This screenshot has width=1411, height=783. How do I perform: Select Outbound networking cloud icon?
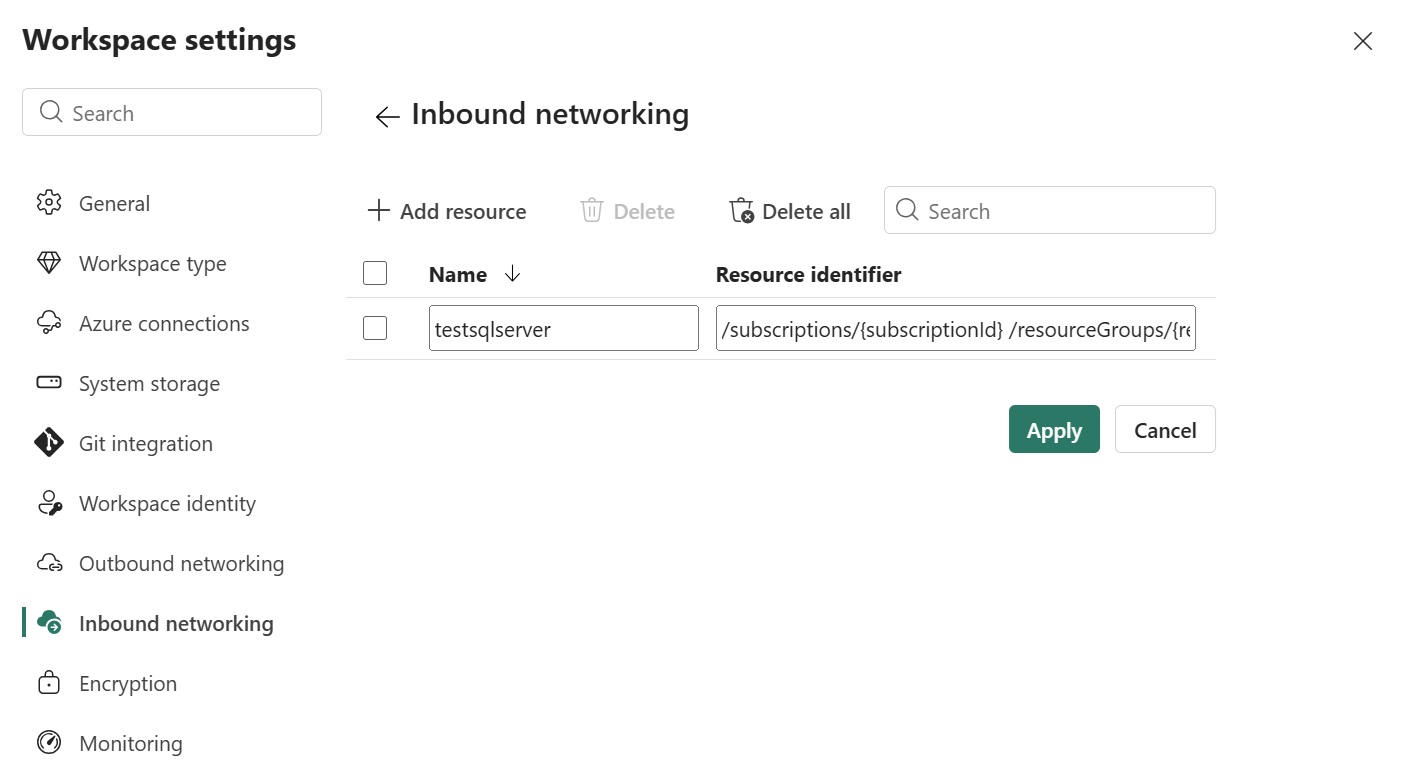[49, 563]
